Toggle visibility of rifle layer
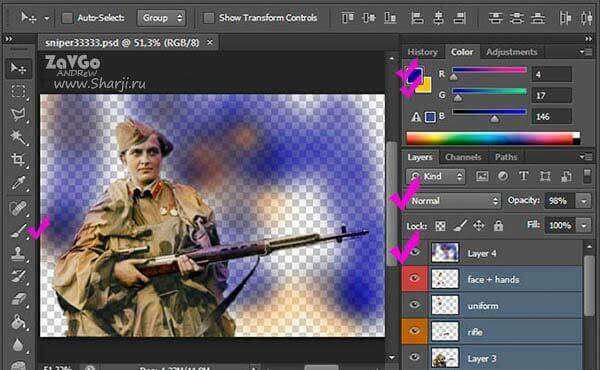 coord(414,331)
